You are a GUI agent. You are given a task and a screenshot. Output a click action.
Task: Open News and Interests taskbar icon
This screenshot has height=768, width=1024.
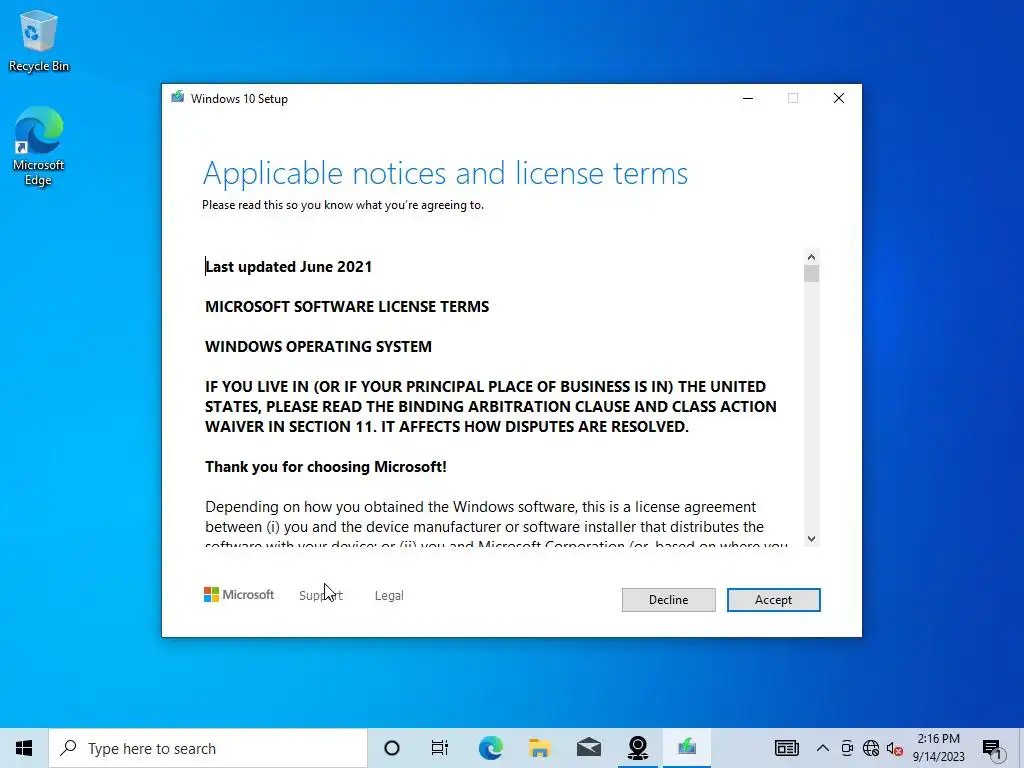point(786,748)
